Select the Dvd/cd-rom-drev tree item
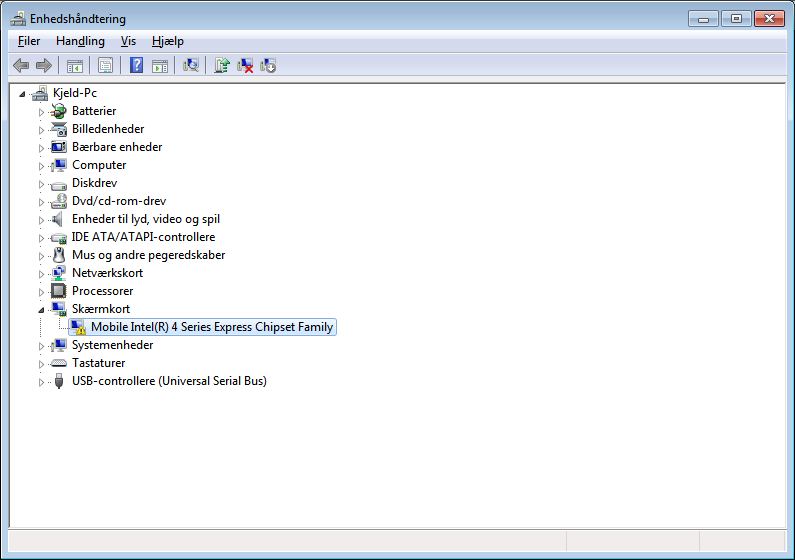The width and height of the screenshot is (795, 560). 118,201
